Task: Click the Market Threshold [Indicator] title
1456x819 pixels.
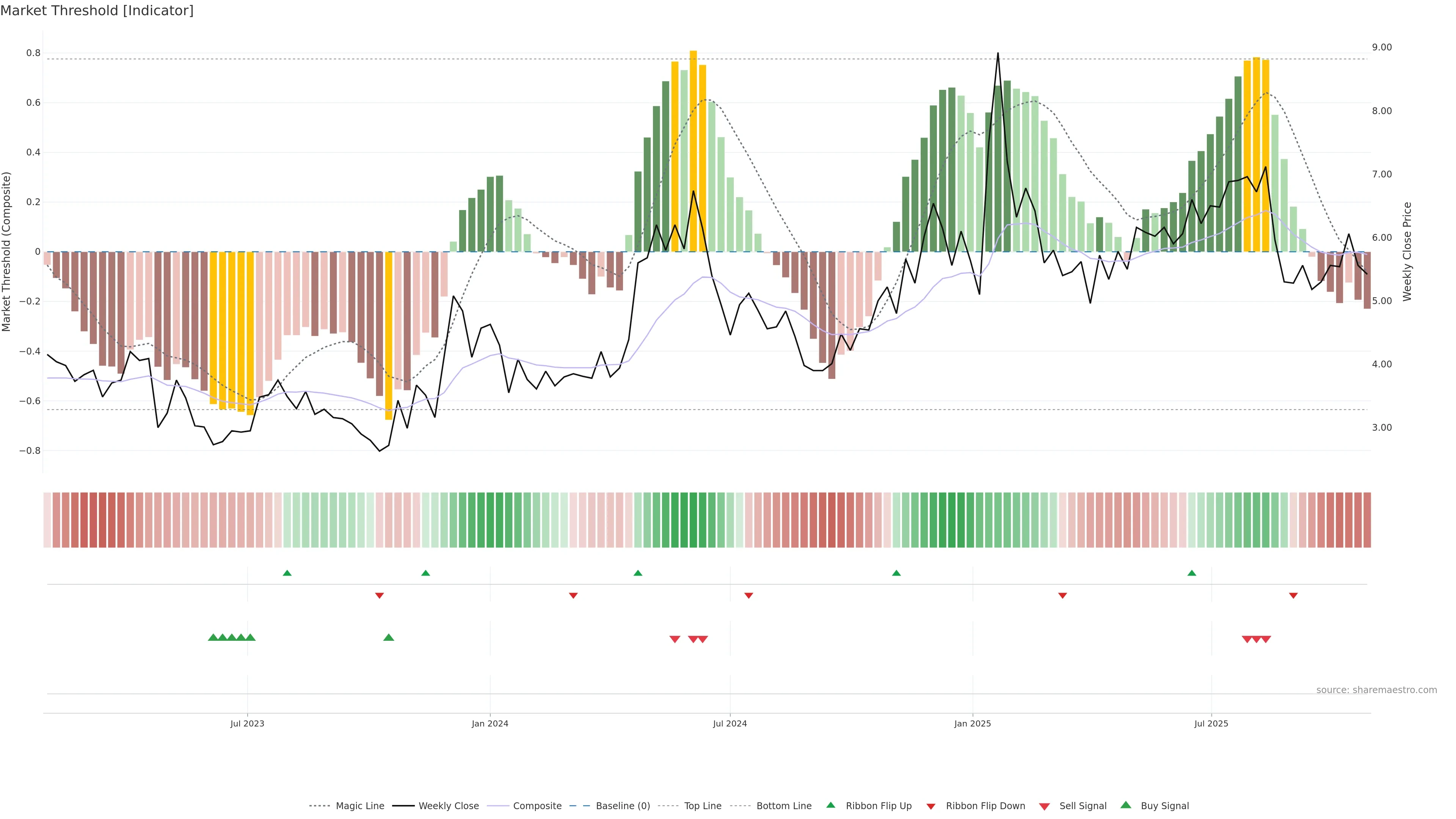Action: point(97,11)
